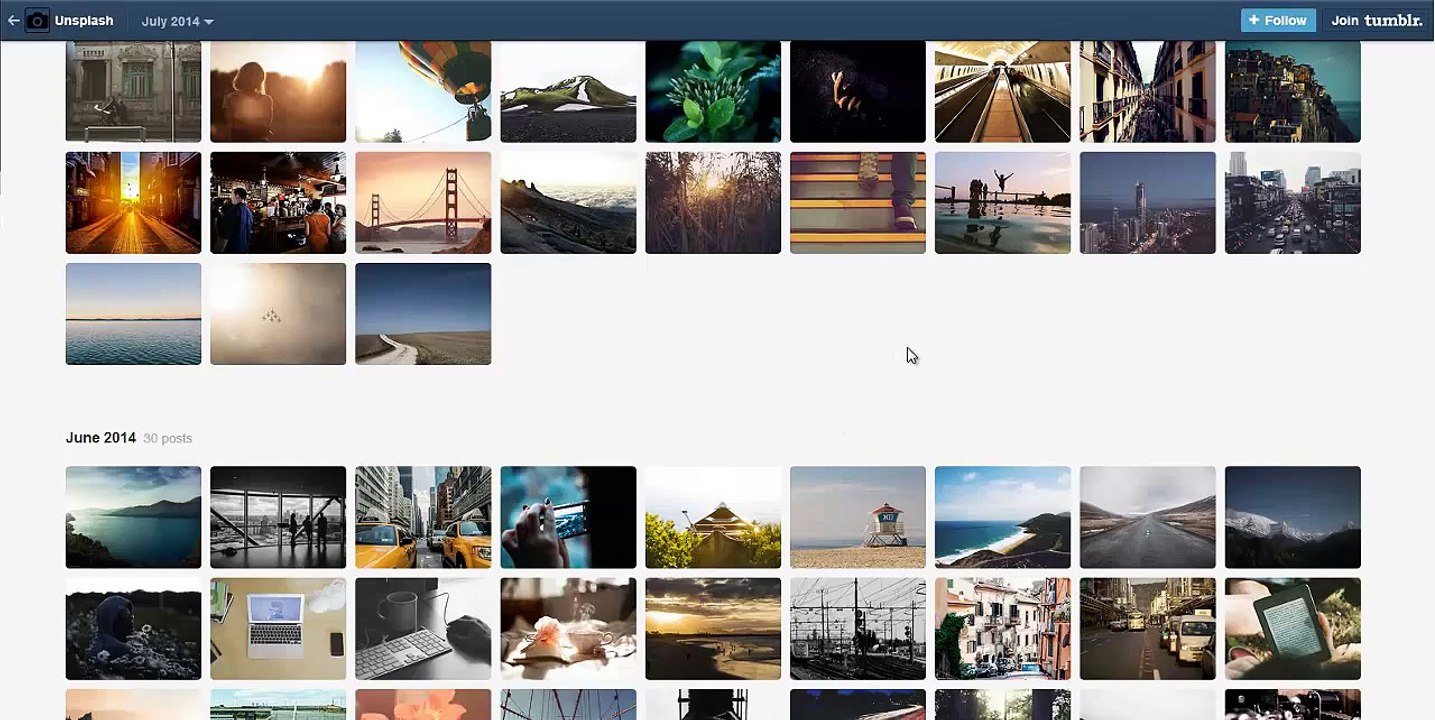Open the yellow buses on street photo
Screen dimensions: 1435x720
point(1148,629)
